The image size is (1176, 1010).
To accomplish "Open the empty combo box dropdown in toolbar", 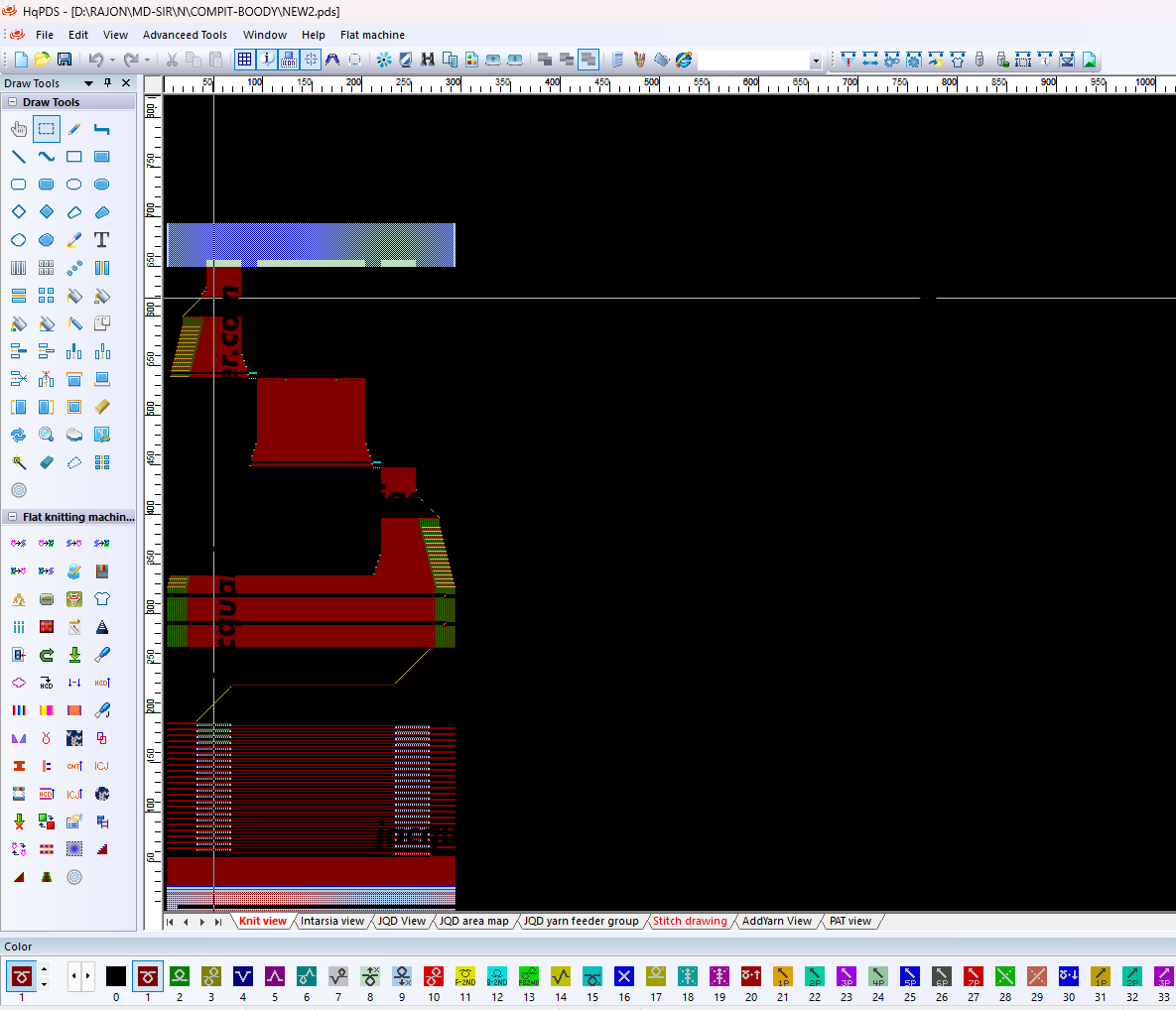I will [x=816, y=61].
